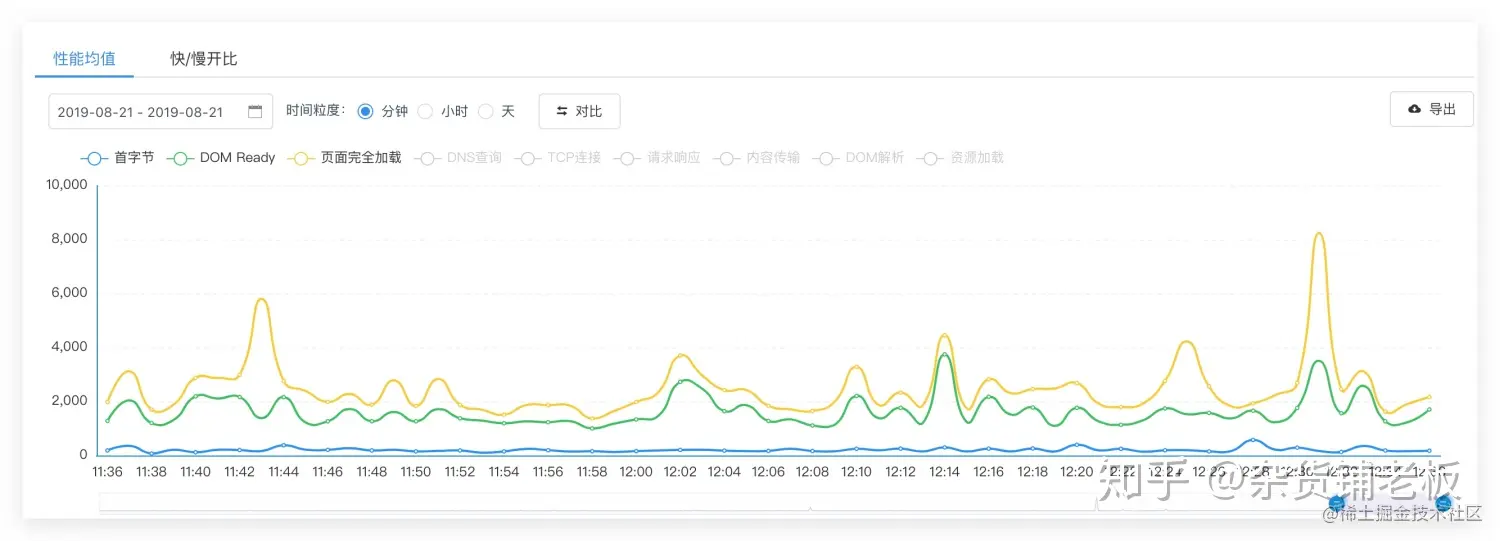Click the yellow peak near 12:31
Screen dimensions: 1500x541
[1319, 234]
